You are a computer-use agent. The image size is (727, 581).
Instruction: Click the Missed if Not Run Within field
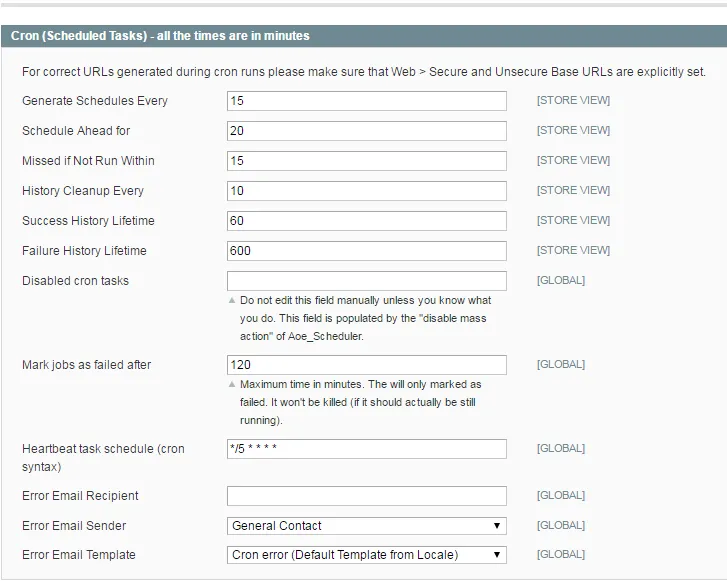(x=366, y=161)
